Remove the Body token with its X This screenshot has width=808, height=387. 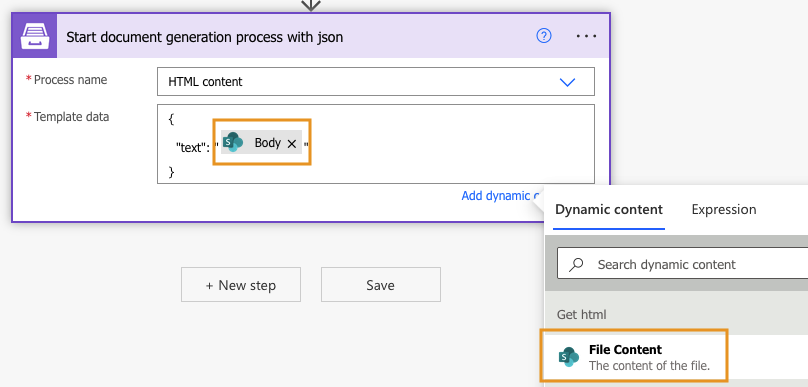tap(292, 144)
